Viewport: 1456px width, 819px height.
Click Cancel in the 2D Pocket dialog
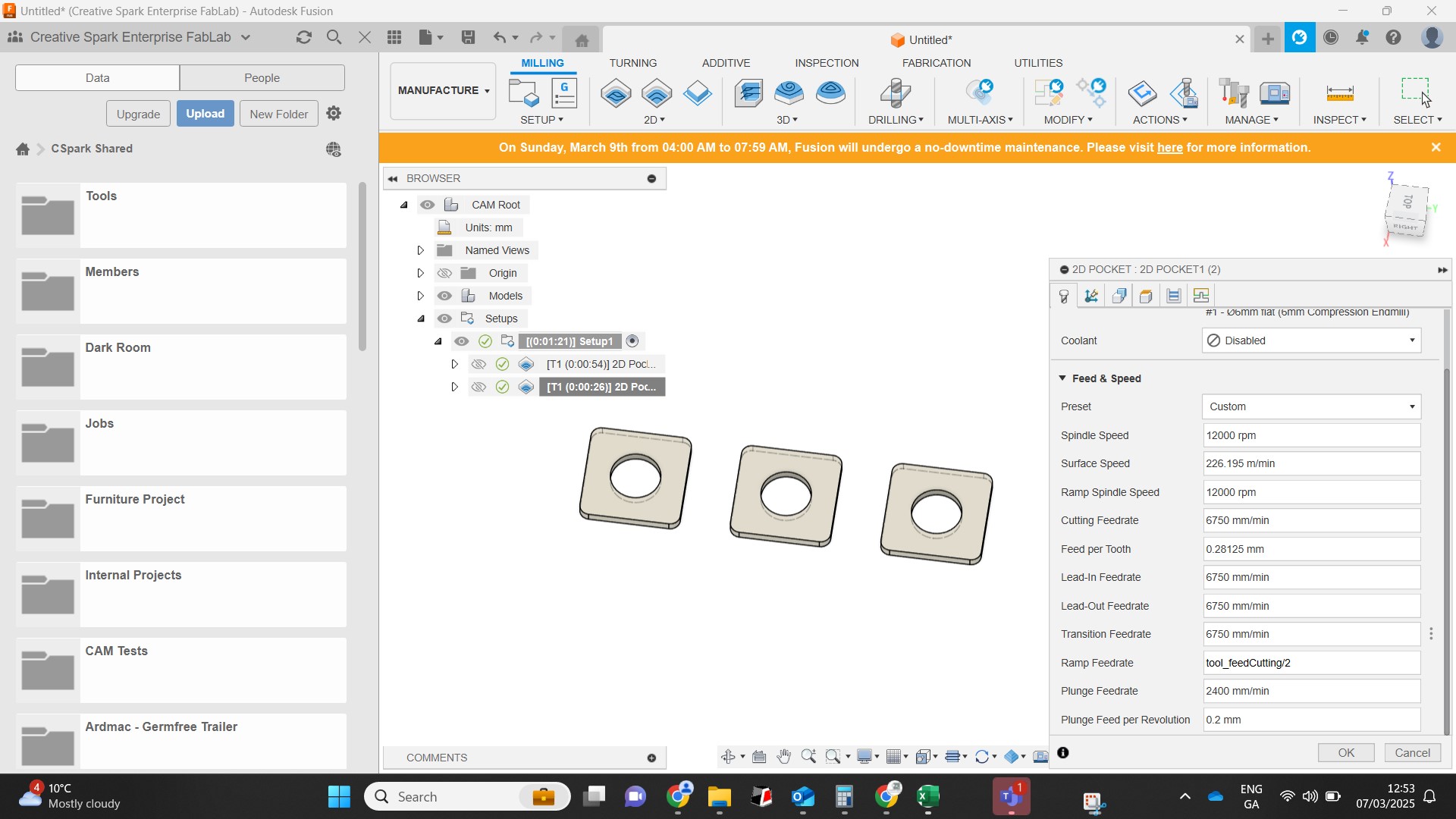coord(1412,752)
